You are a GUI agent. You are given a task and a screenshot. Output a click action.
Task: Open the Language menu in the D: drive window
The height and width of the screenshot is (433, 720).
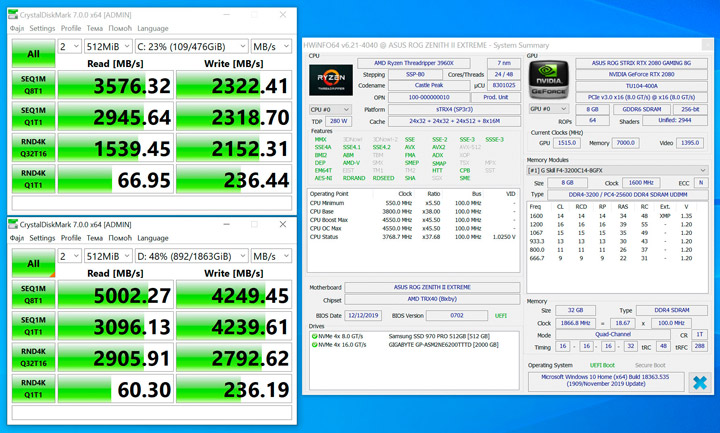pyautogui.click(x=153, y=238)
